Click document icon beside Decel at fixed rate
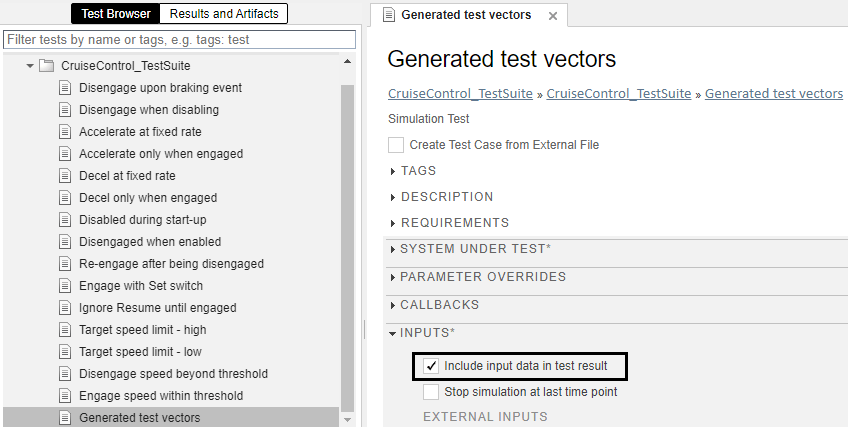This screenshot has width=848, height=427. 66,176
